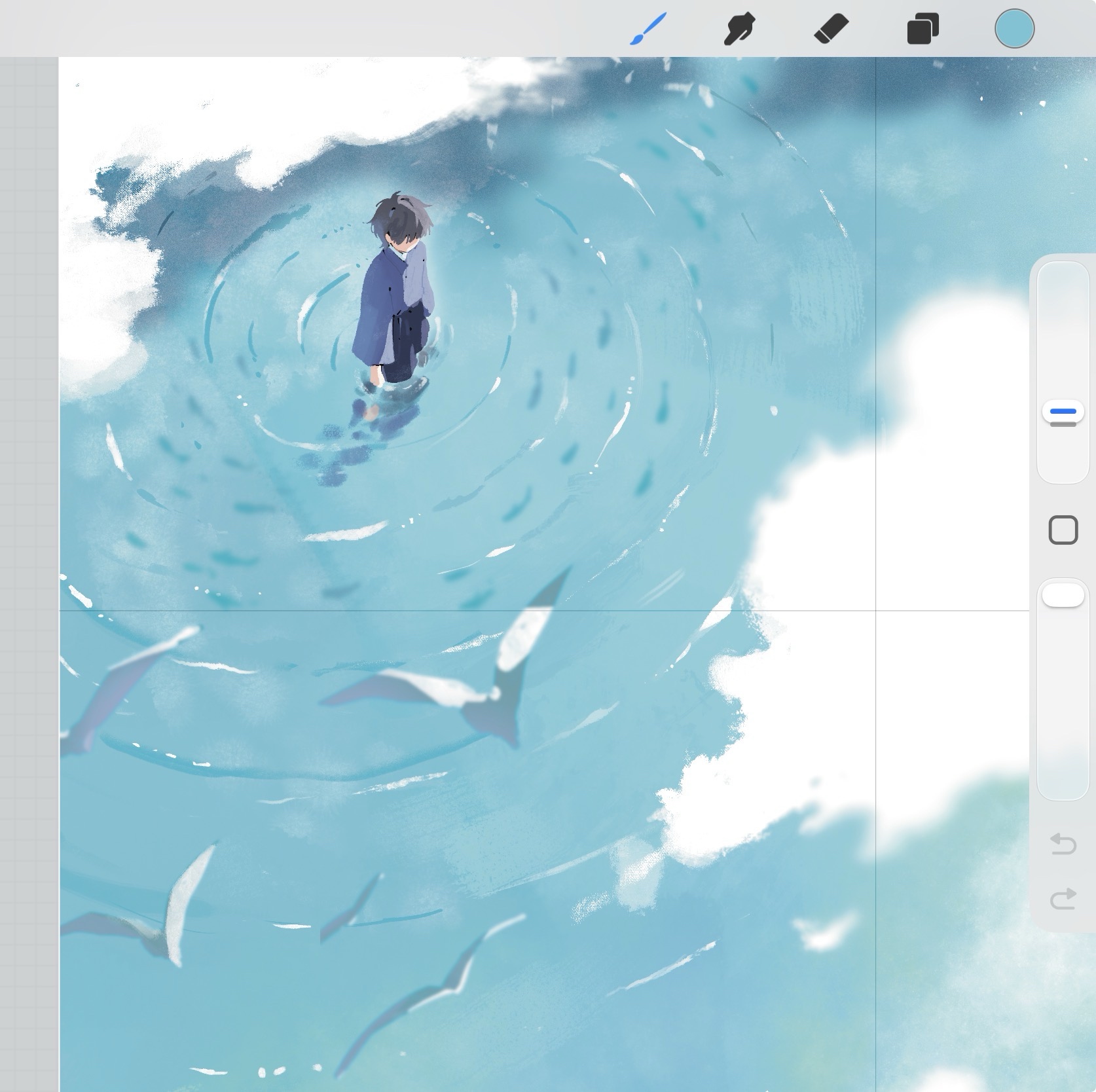Open the Layers panel
Image resolution: width=1096 pixels, height=1092 pixels.
922,29
